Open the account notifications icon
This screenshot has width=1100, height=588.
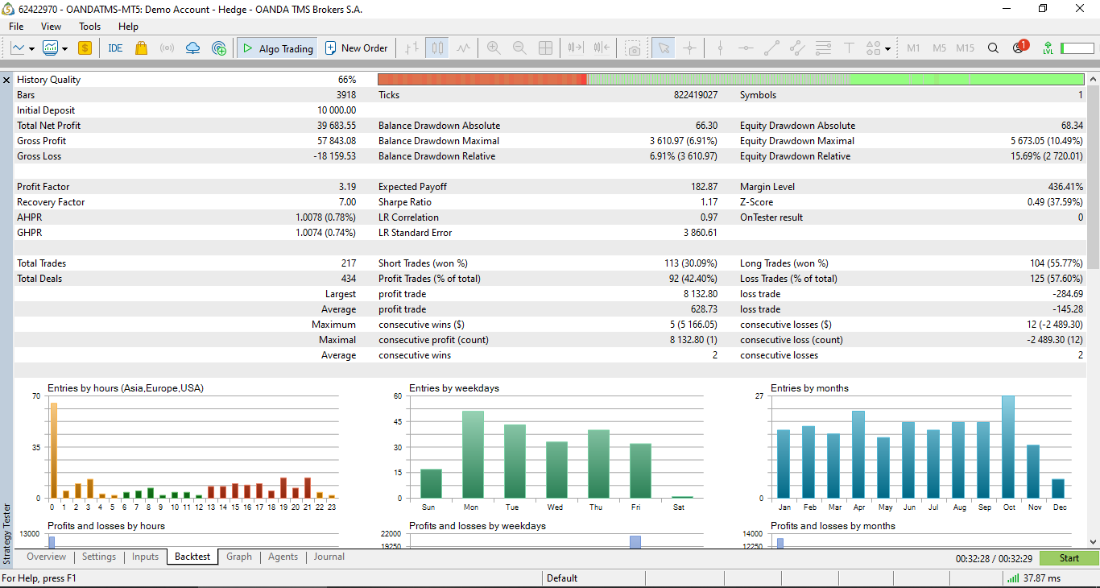[x=1019, y=47]
